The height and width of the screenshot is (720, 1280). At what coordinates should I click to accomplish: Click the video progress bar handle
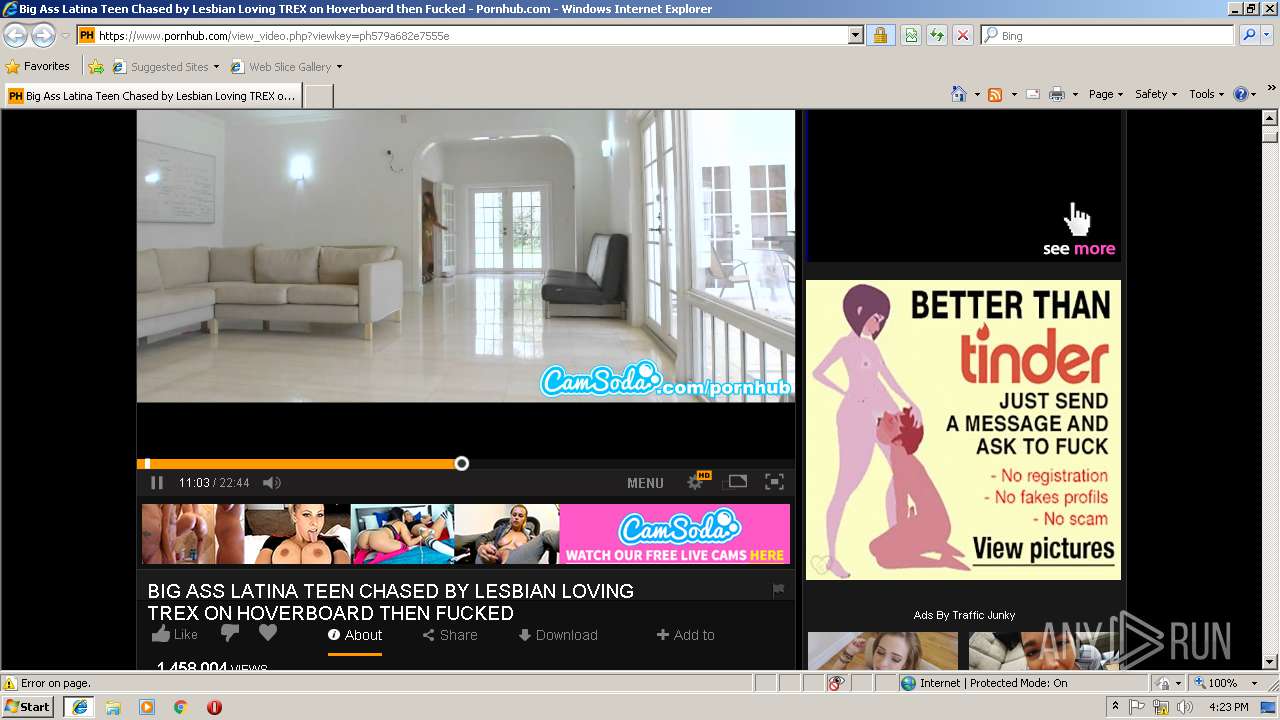tap(461, 464)
